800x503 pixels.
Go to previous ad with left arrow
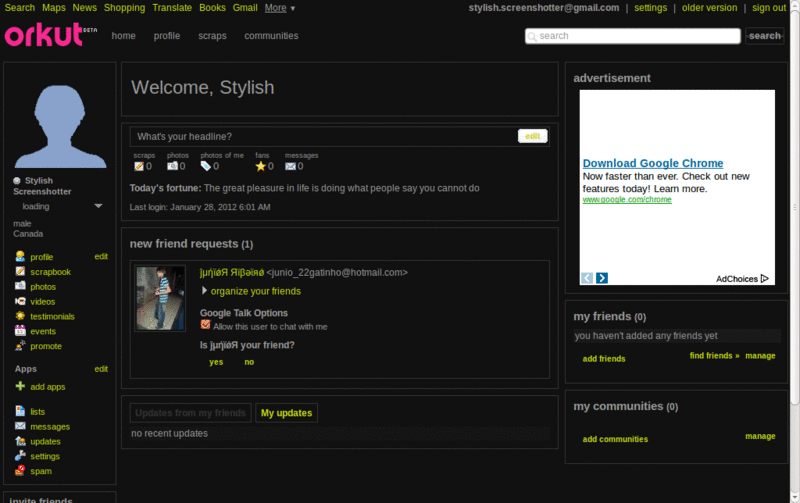pyautogui.click(x=587, y=278)
